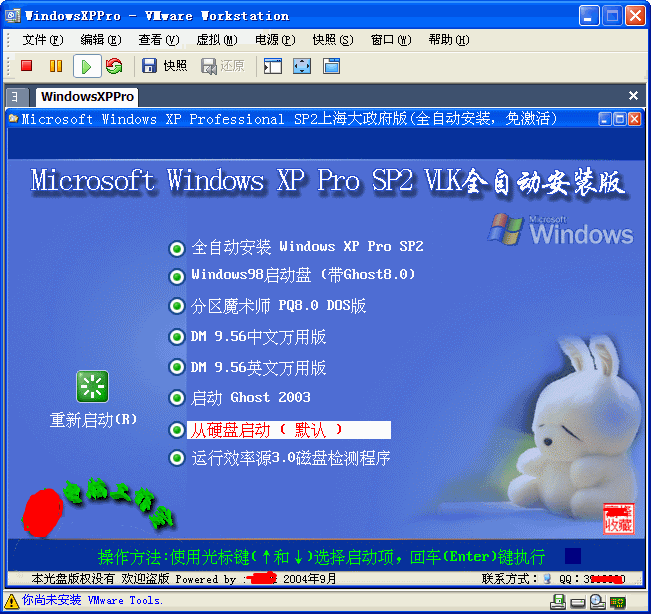Click the VMware Workstation title bar icon
Image resolution: width=651 pixels, height=614 pixels.
[12, 16]
